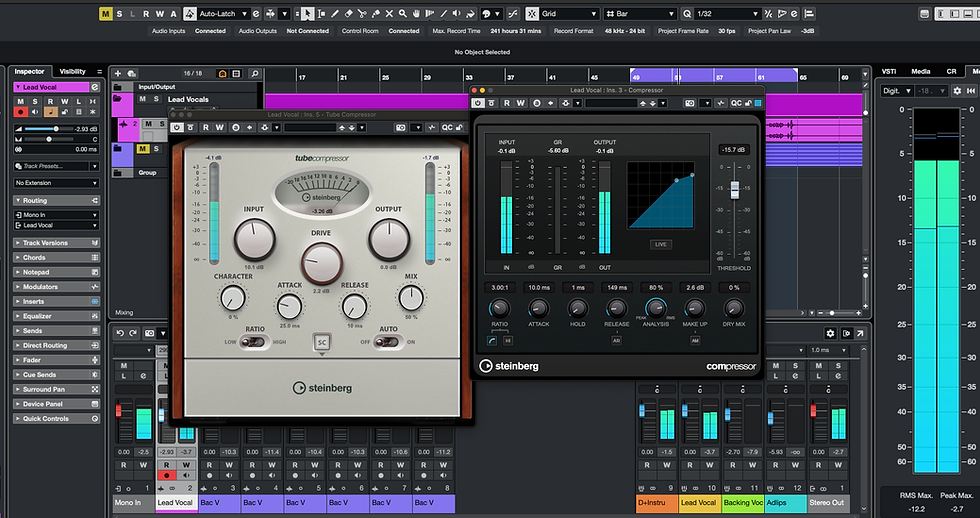Select the Erase tool in toolbar

point(349,14)
